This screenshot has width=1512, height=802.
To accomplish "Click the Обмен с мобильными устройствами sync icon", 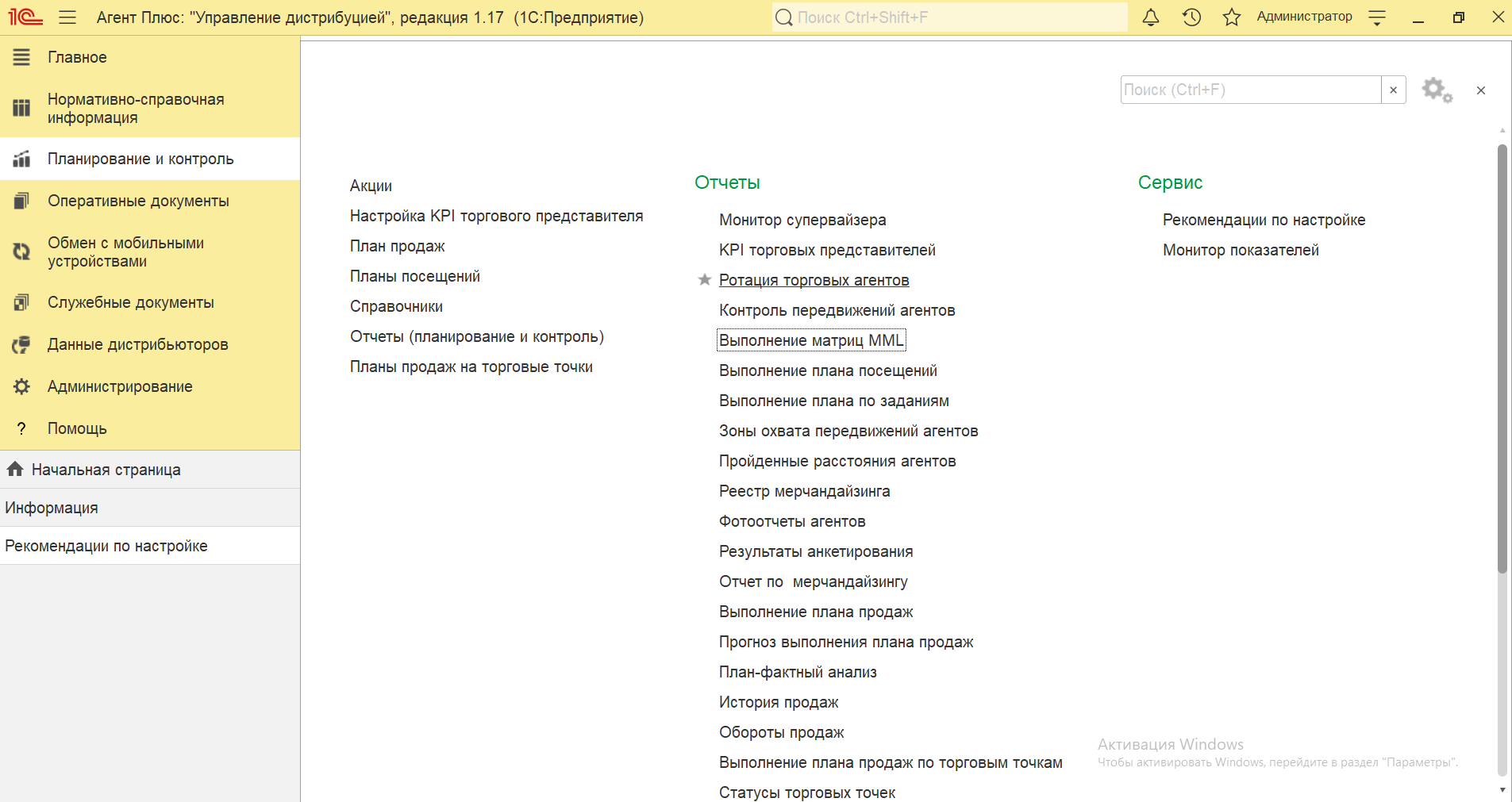I will [21, 251].
